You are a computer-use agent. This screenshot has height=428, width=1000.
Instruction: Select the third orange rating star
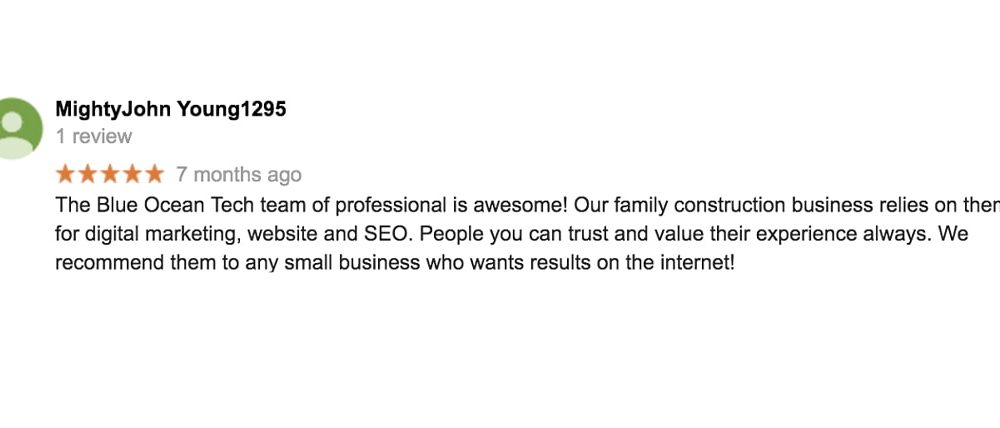(110, 173)
